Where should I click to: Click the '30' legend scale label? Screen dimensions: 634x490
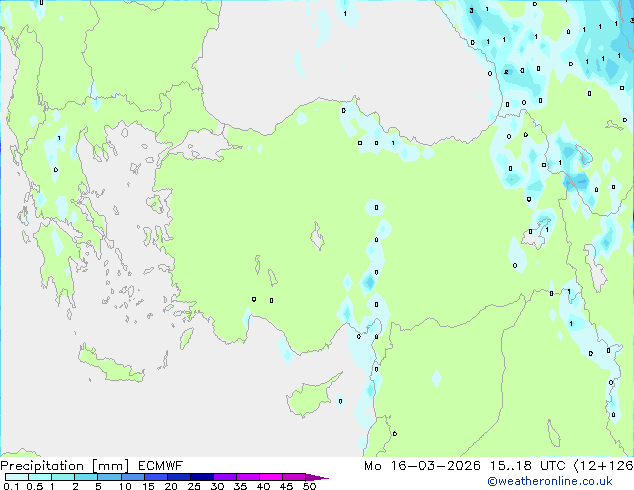coord(217,486)
